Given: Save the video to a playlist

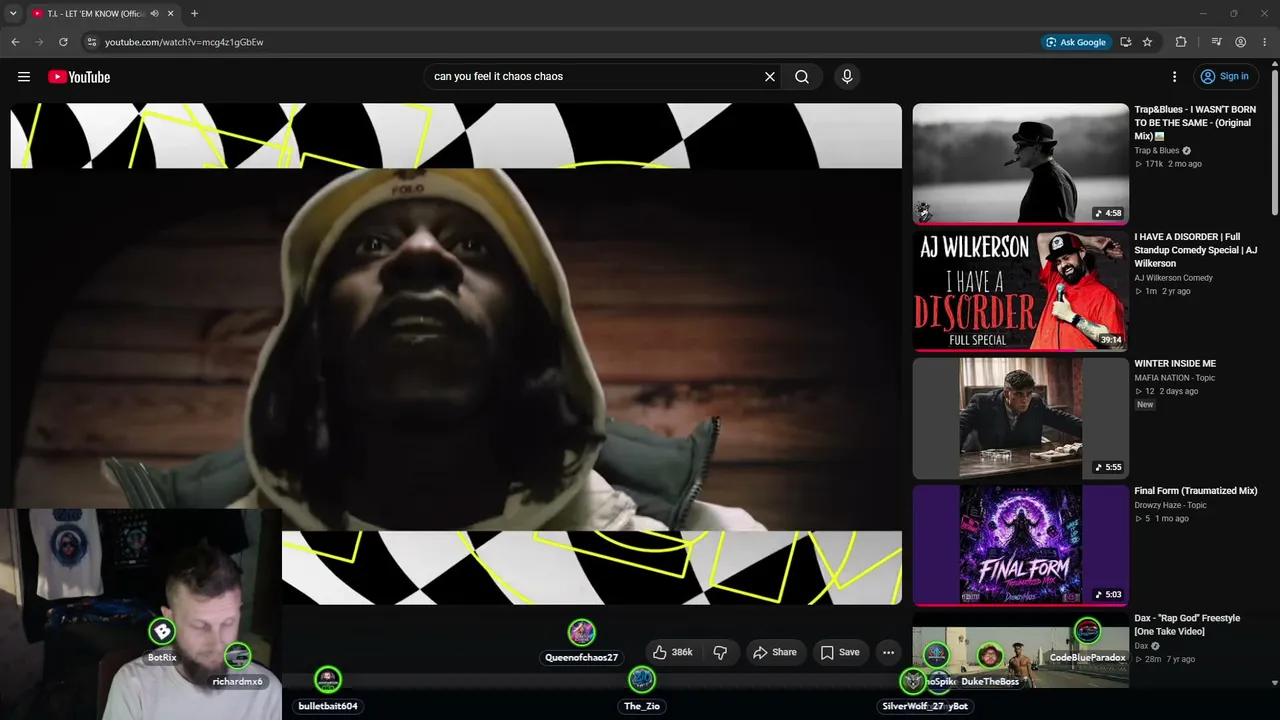Looking at the screenshot, I should click(x=840, y=652).
